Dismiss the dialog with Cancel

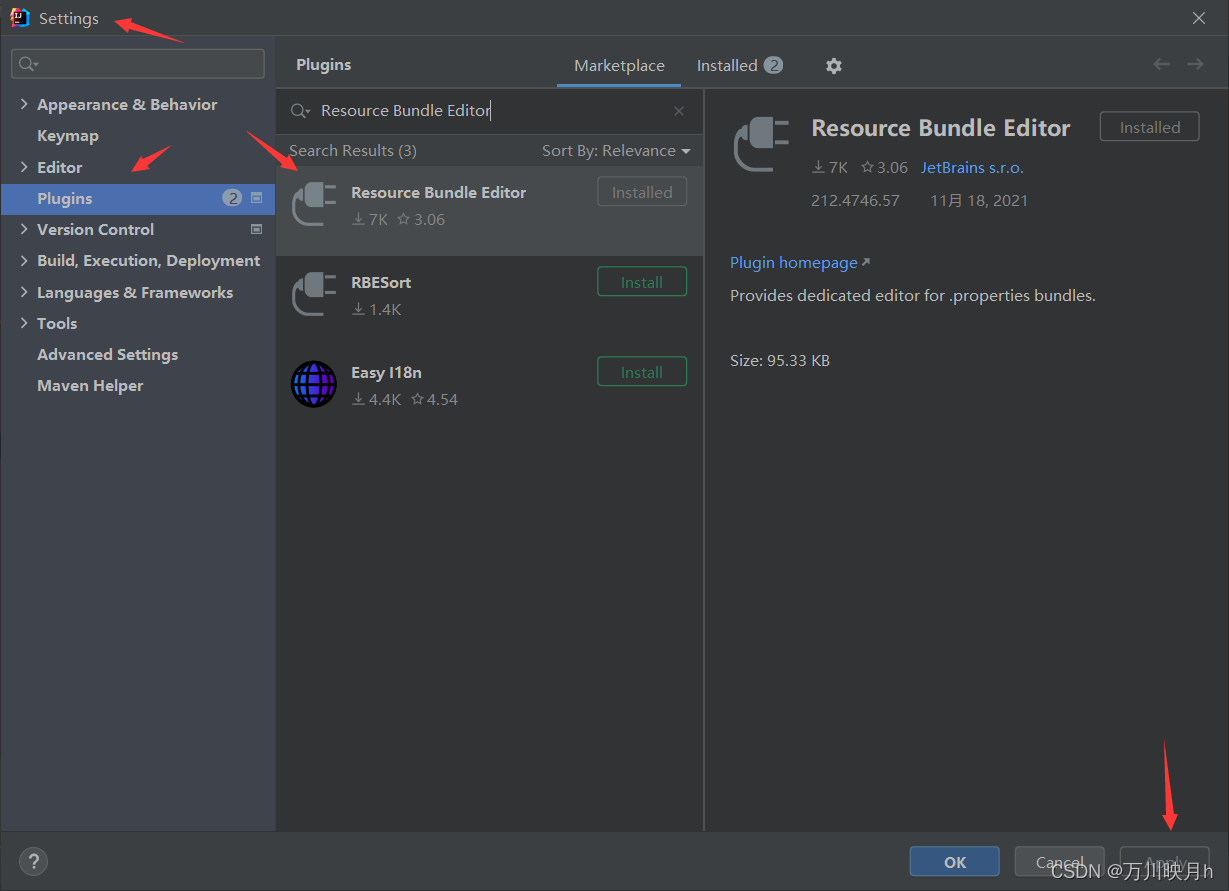[1060, 862]
